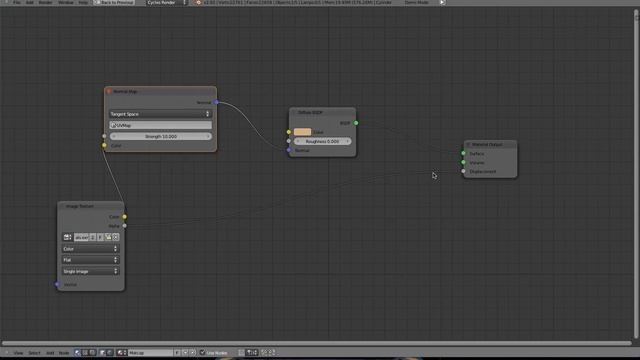
Task: Toggle the Use Nodes checkbox
Action: (202, 353)
